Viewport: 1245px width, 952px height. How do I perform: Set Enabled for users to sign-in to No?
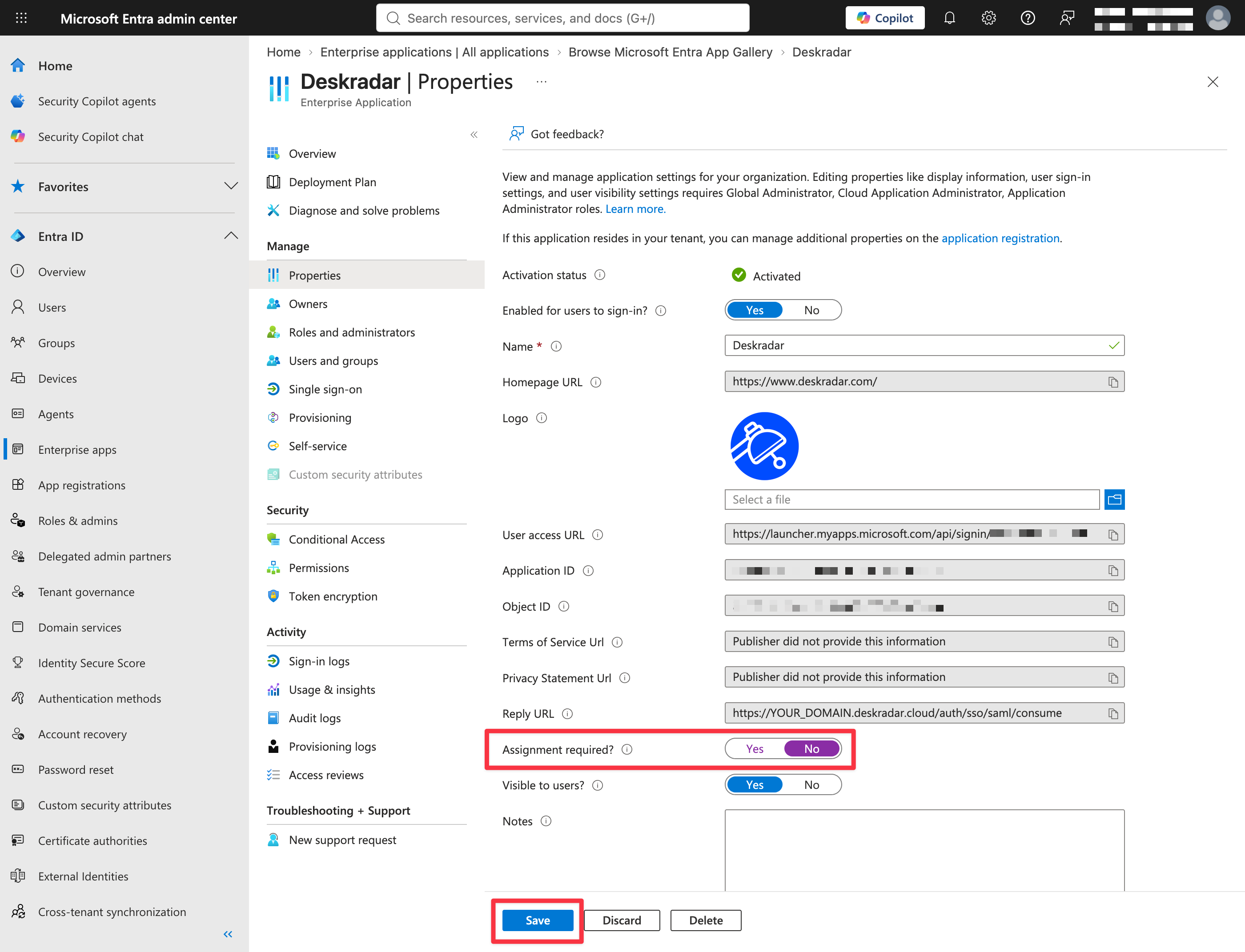pos(811,310)
